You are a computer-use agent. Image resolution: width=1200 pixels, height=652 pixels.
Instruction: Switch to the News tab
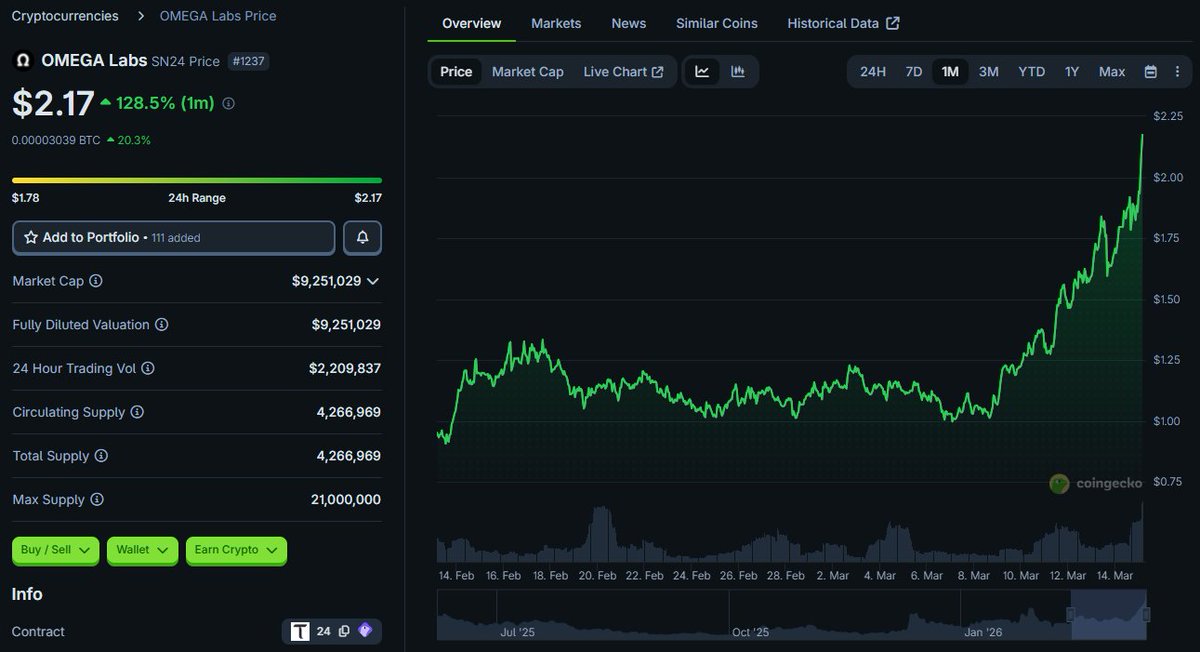pos(629,23)
